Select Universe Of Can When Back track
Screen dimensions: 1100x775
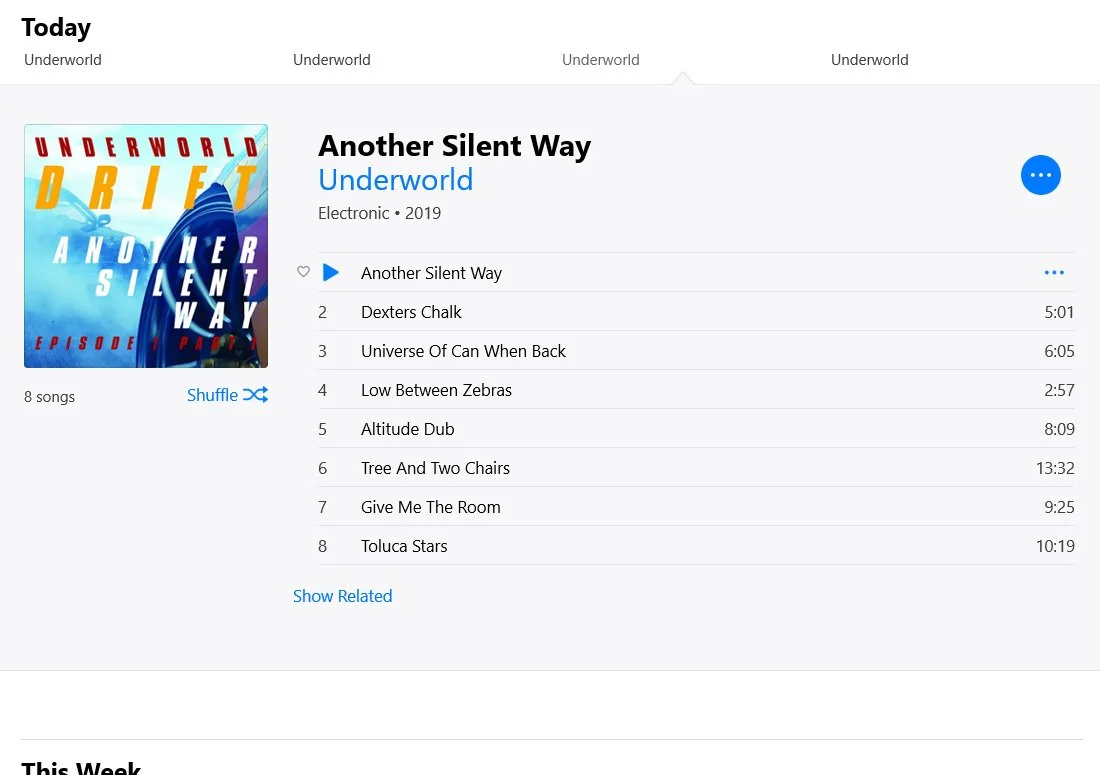pyautogui.click(x=696, y=351)
